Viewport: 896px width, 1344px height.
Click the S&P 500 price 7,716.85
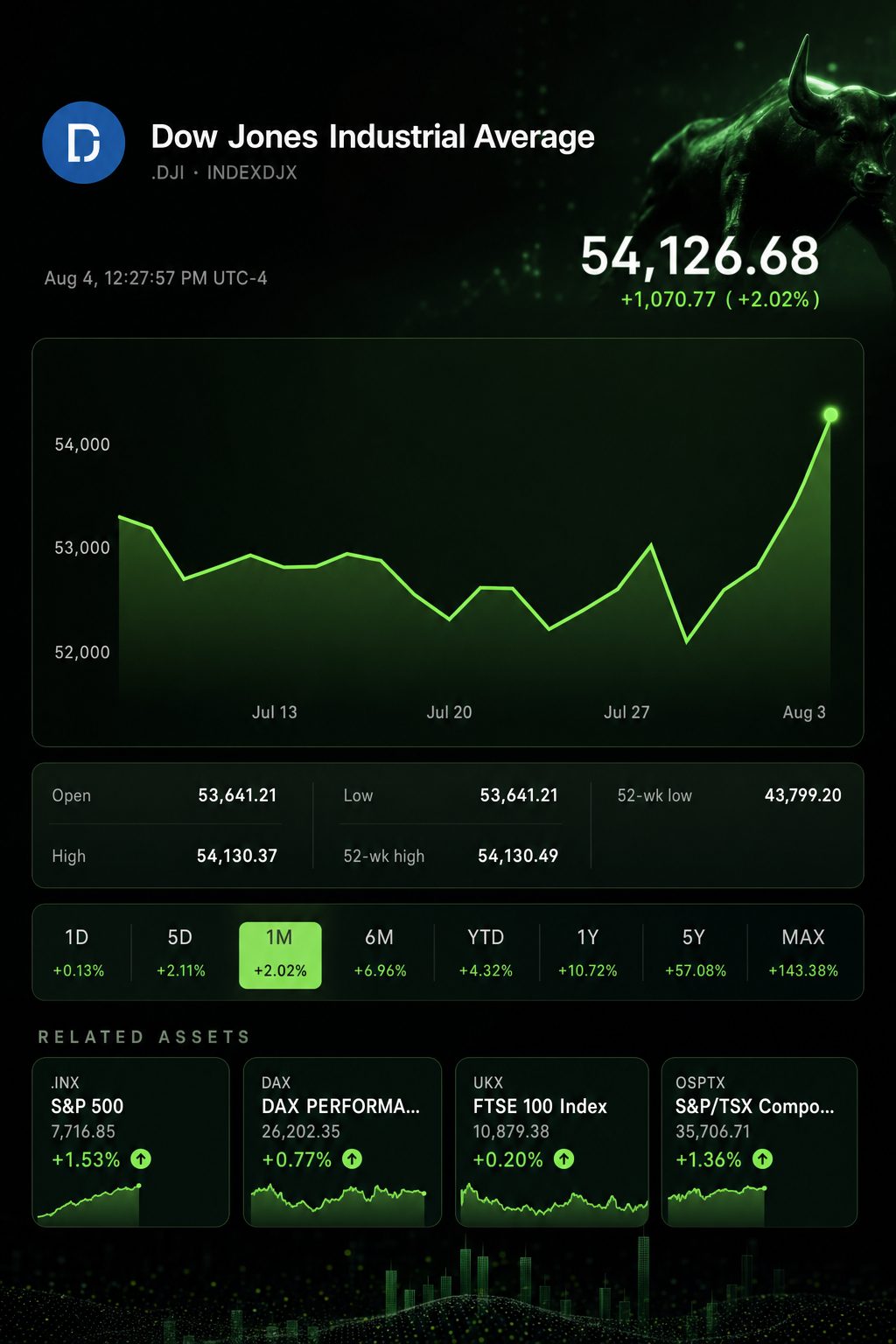point(83,1131)
